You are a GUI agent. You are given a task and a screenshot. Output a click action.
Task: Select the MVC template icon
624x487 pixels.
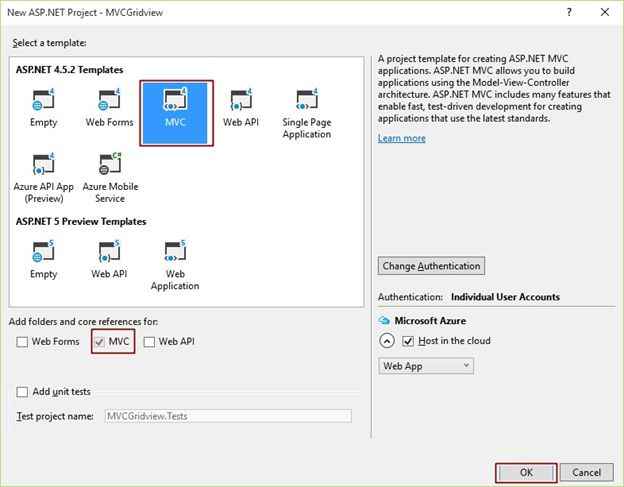click(175, 100)
